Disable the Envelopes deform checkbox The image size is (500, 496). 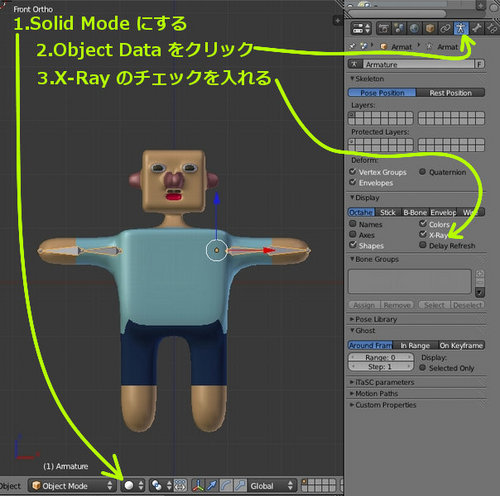click(353, 182)
